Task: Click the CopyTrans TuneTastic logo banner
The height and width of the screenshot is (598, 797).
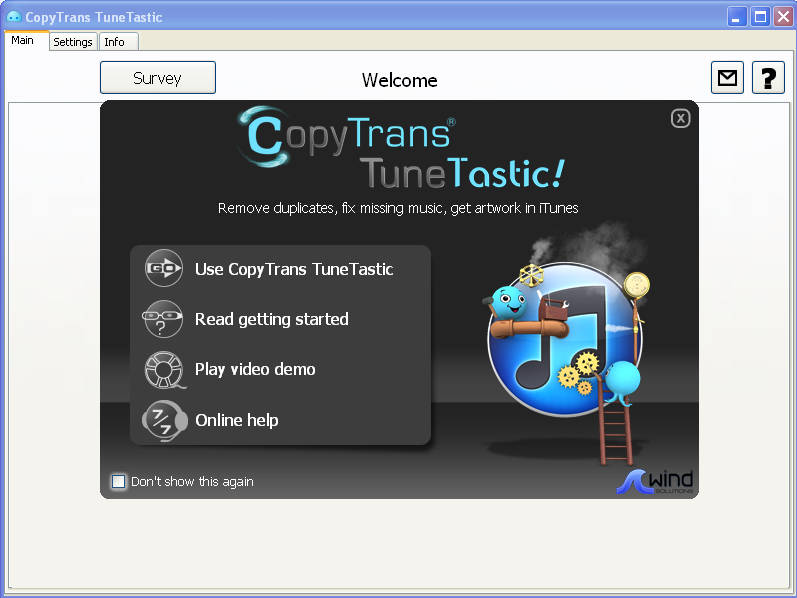Action: point(402,147)
